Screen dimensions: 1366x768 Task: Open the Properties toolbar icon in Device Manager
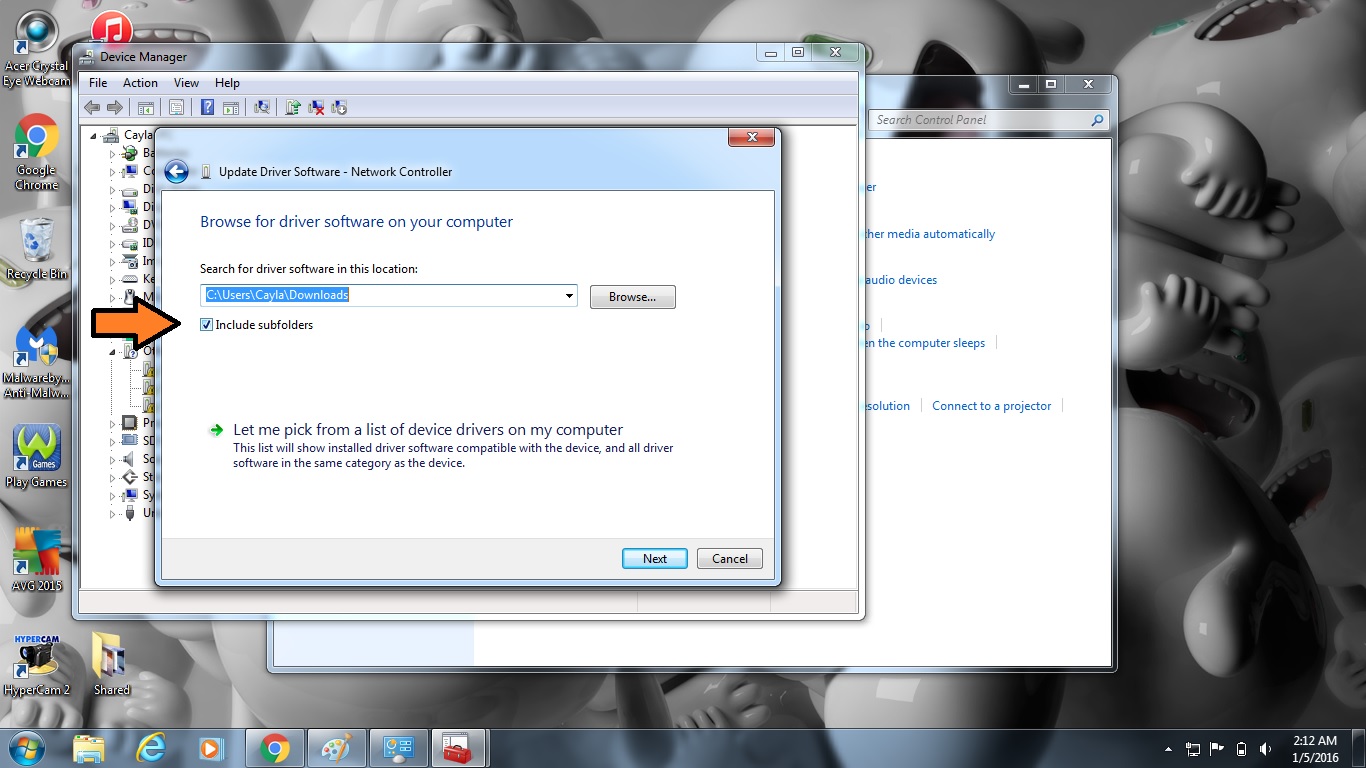coord(177,108)
